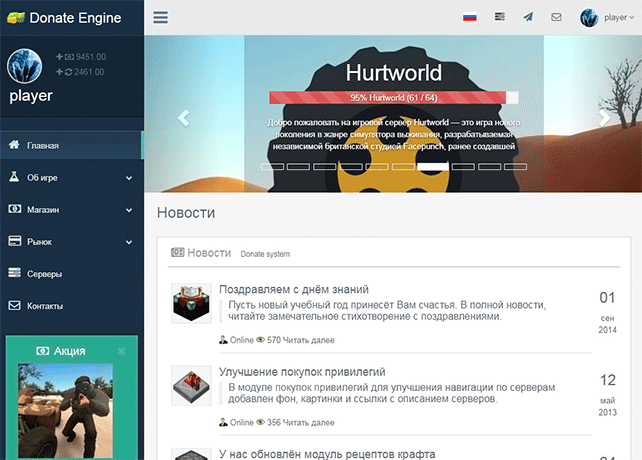Open the servers list icon in top bar
This screenshot has width=642, height=460.
click(x=499, y=17)
